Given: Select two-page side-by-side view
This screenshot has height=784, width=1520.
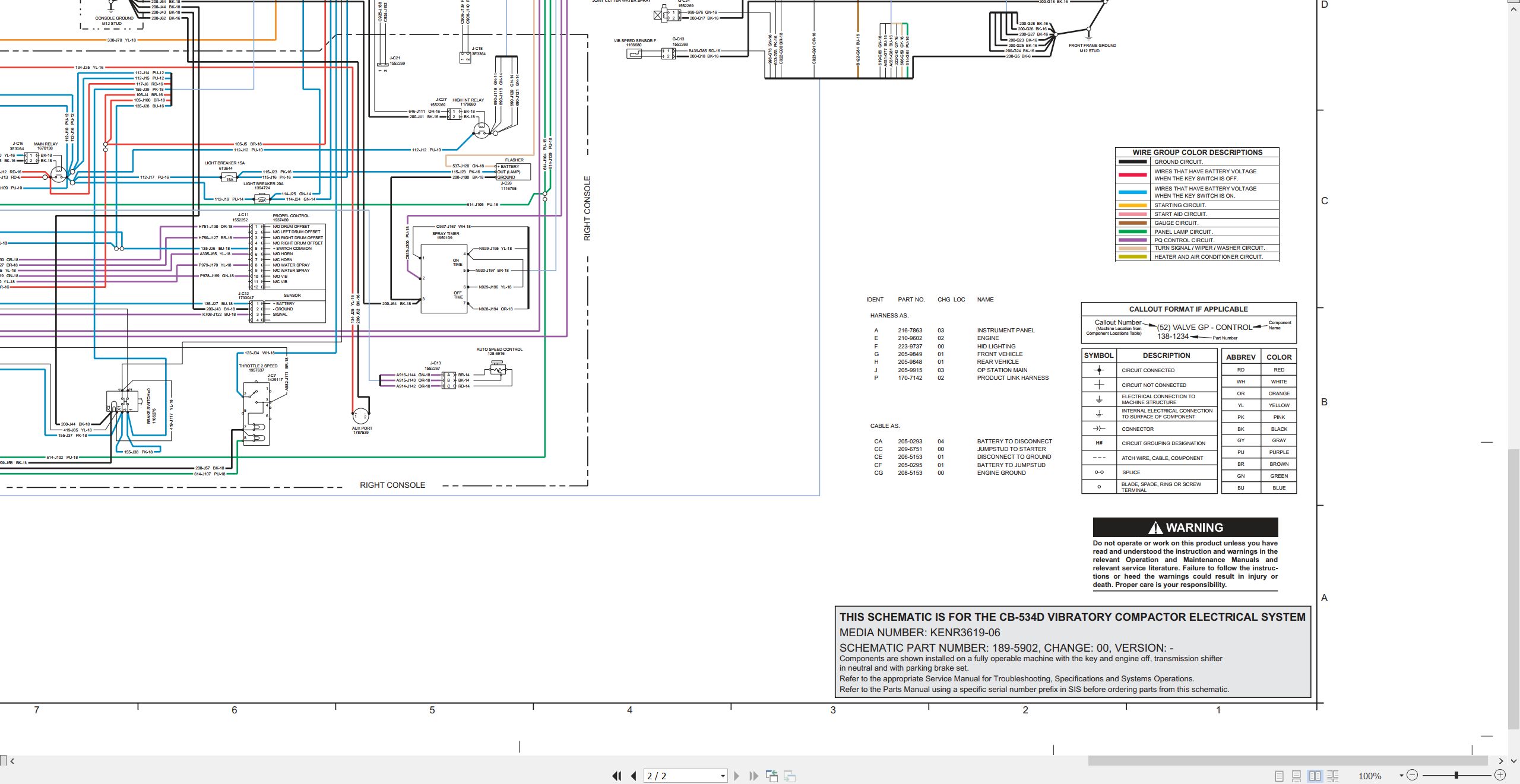Looking at the screenshot, I should [1315, 776].
